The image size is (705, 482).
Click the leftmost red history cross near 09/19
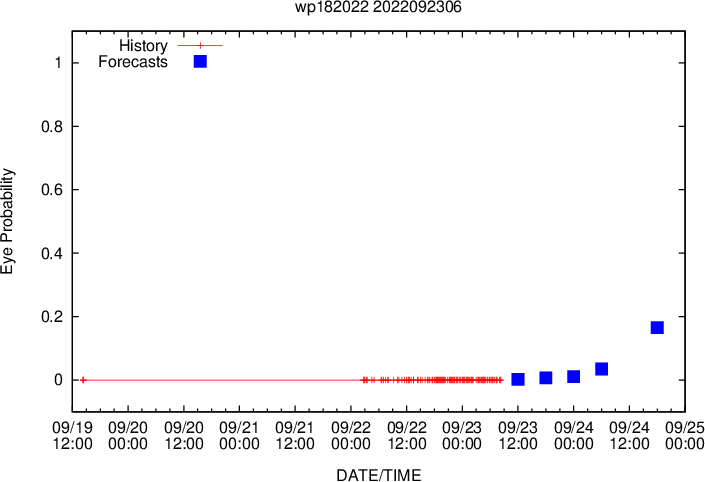(x=83, y=380)
